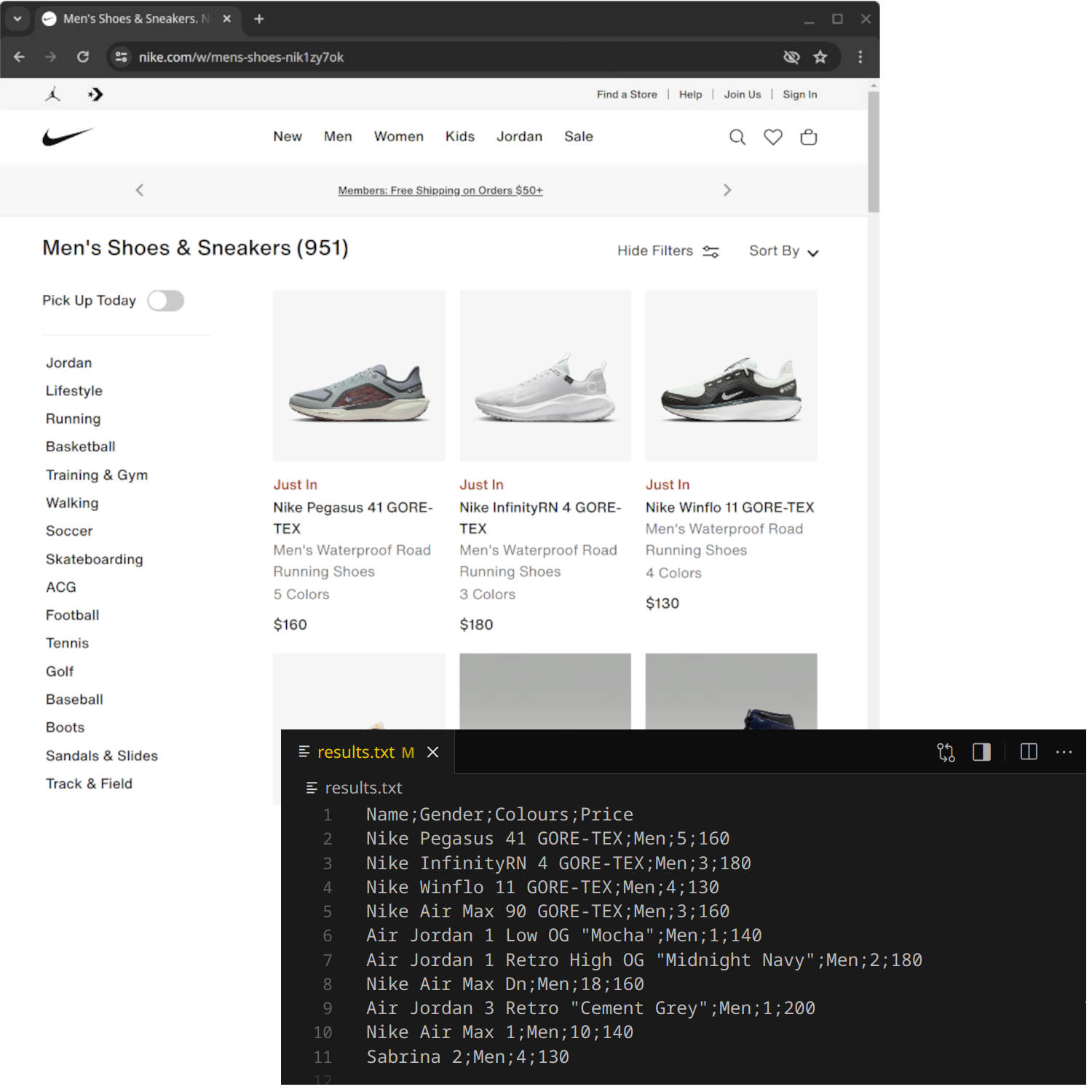This screenshot has width=1092, height=1092.
Task: Select the results.txt editor tab
Action: pos(356,752)
